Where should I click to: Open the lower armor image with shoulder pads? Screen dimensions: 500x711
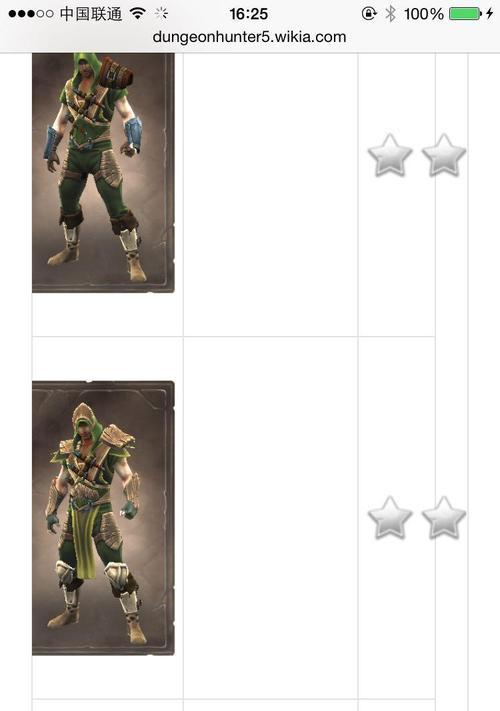click(103, 518)
